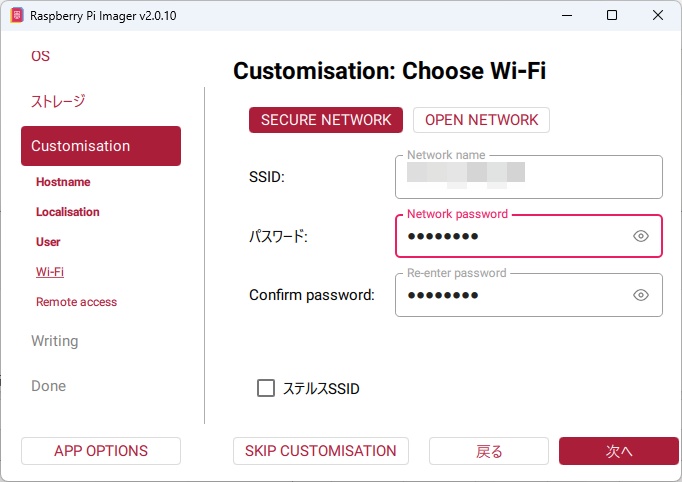The image size is (682, 482).
Task: Proceed with the 次へ button
Action: (618, 451)
